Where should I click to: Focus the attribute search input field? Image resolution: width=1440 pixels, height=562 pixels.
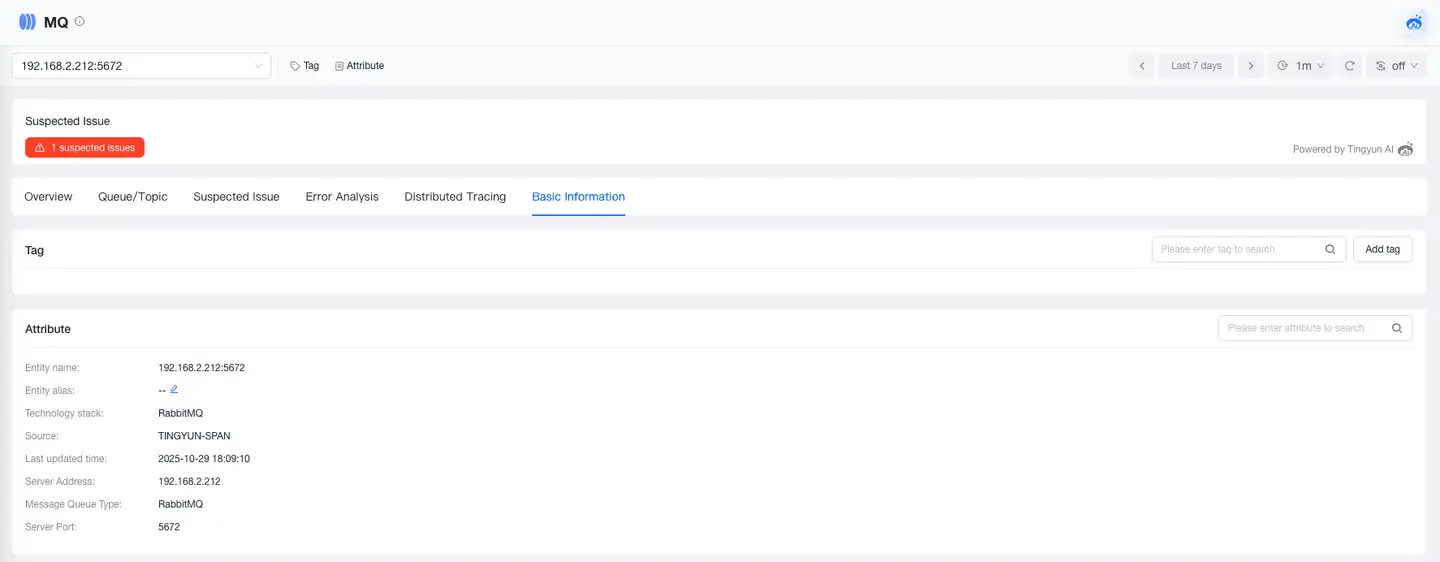(x=1300, y=328)
